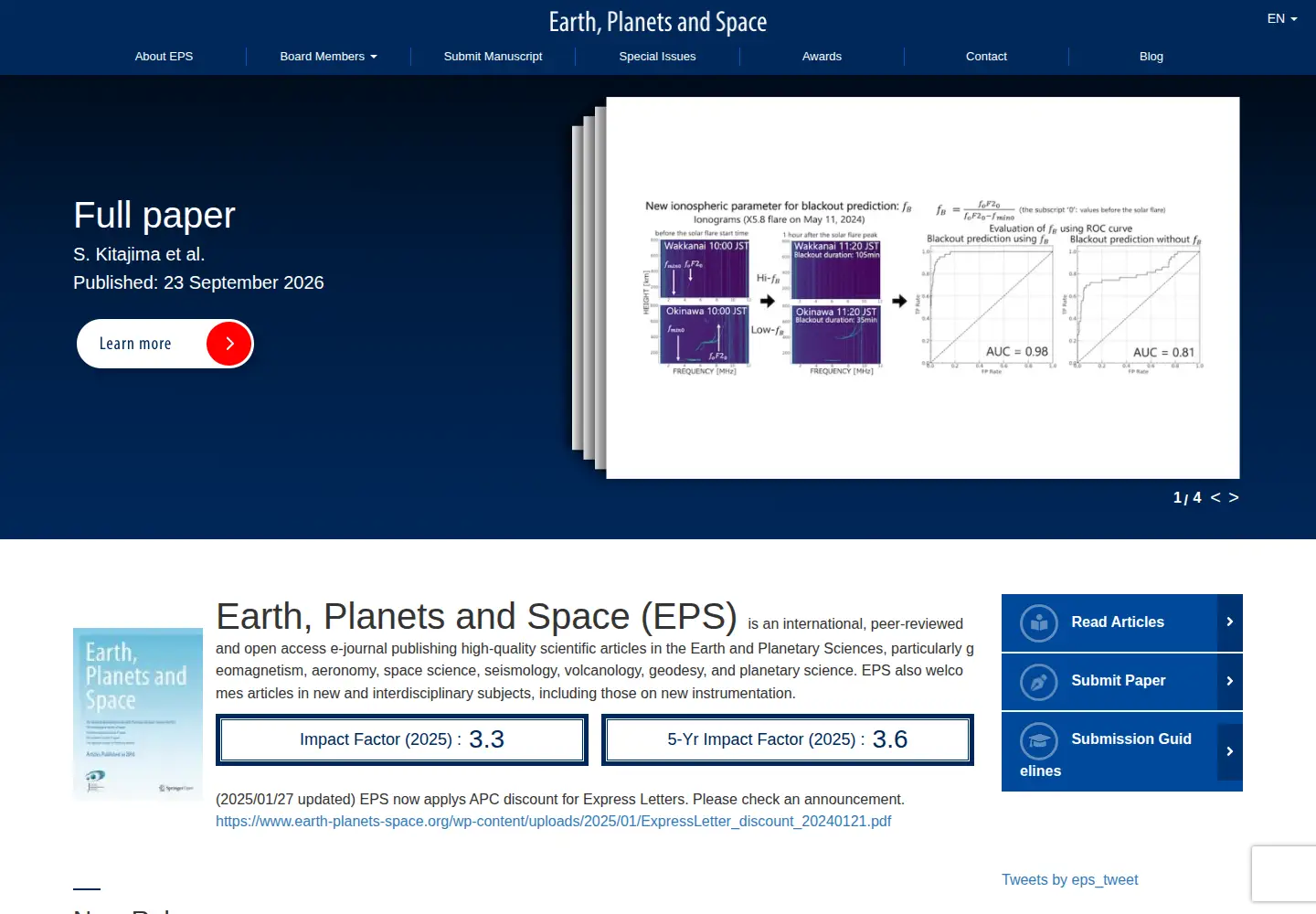Click arrow next to Submission Guidelines

[1230, 751]
